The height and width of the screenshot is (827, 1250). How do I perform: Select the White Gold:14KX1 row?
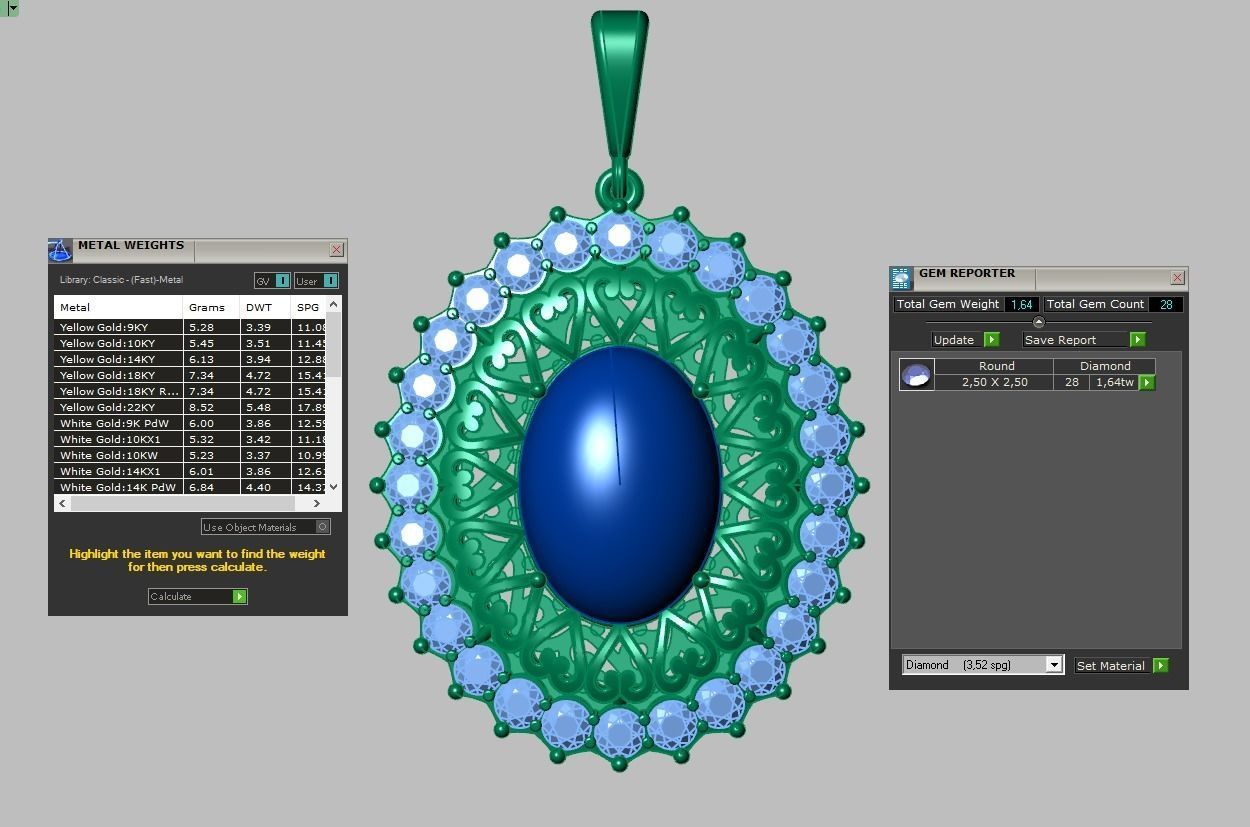(x=190, y=471)
